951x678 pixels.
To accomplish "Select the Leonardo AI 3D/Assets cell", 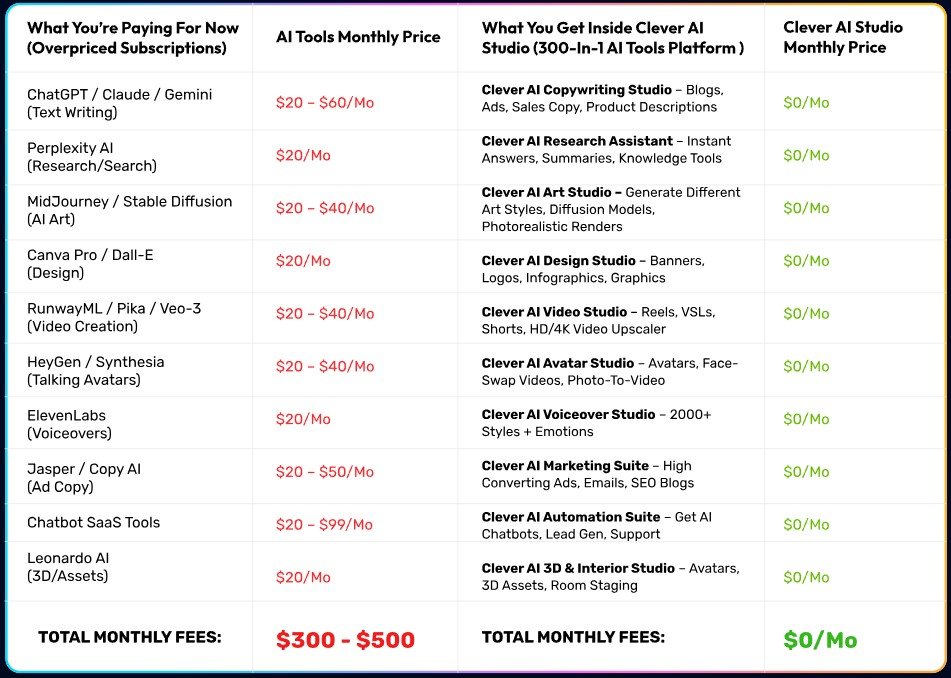I will (69, 567).
